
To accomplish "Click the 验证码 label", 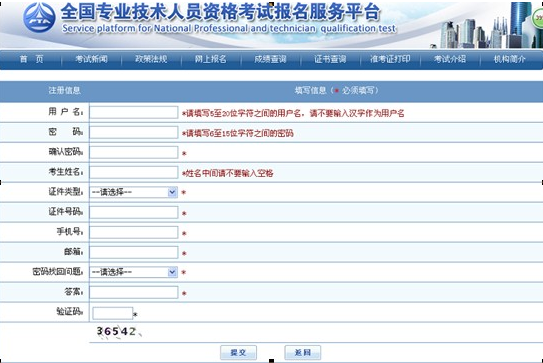I will 70,311.
